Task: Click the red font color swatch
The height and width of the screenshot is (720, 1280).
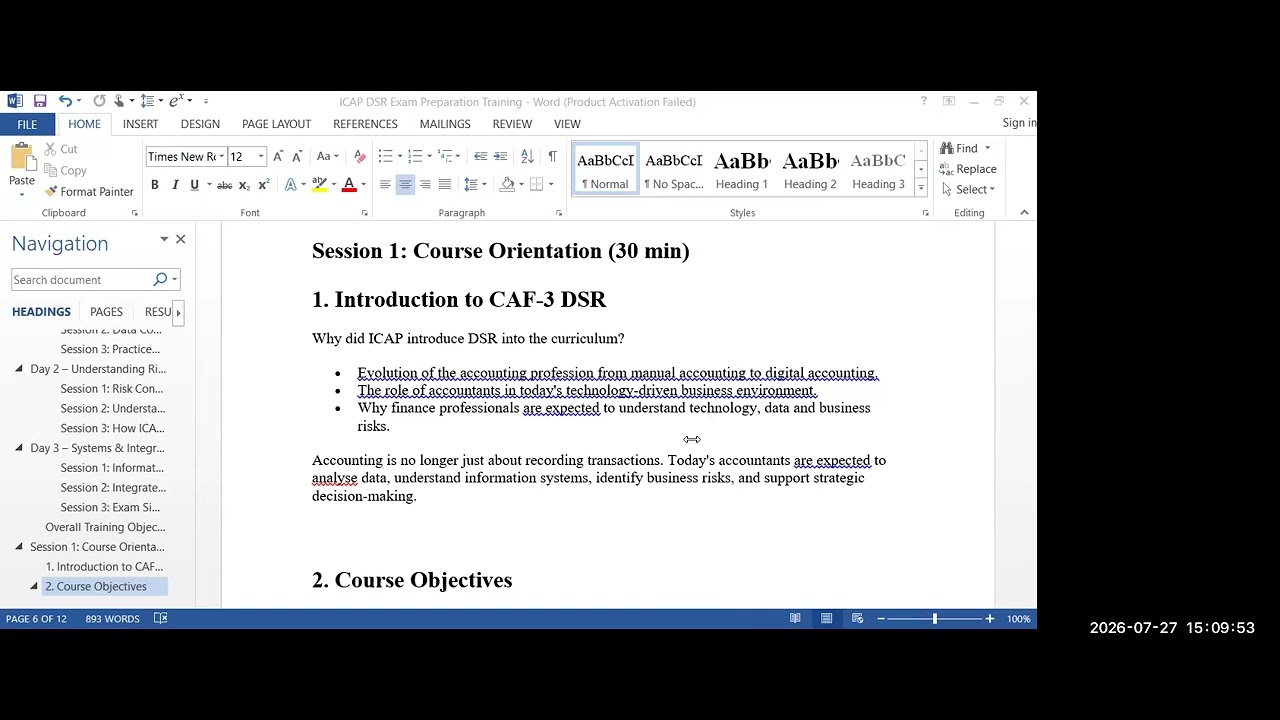Action: 349,184
